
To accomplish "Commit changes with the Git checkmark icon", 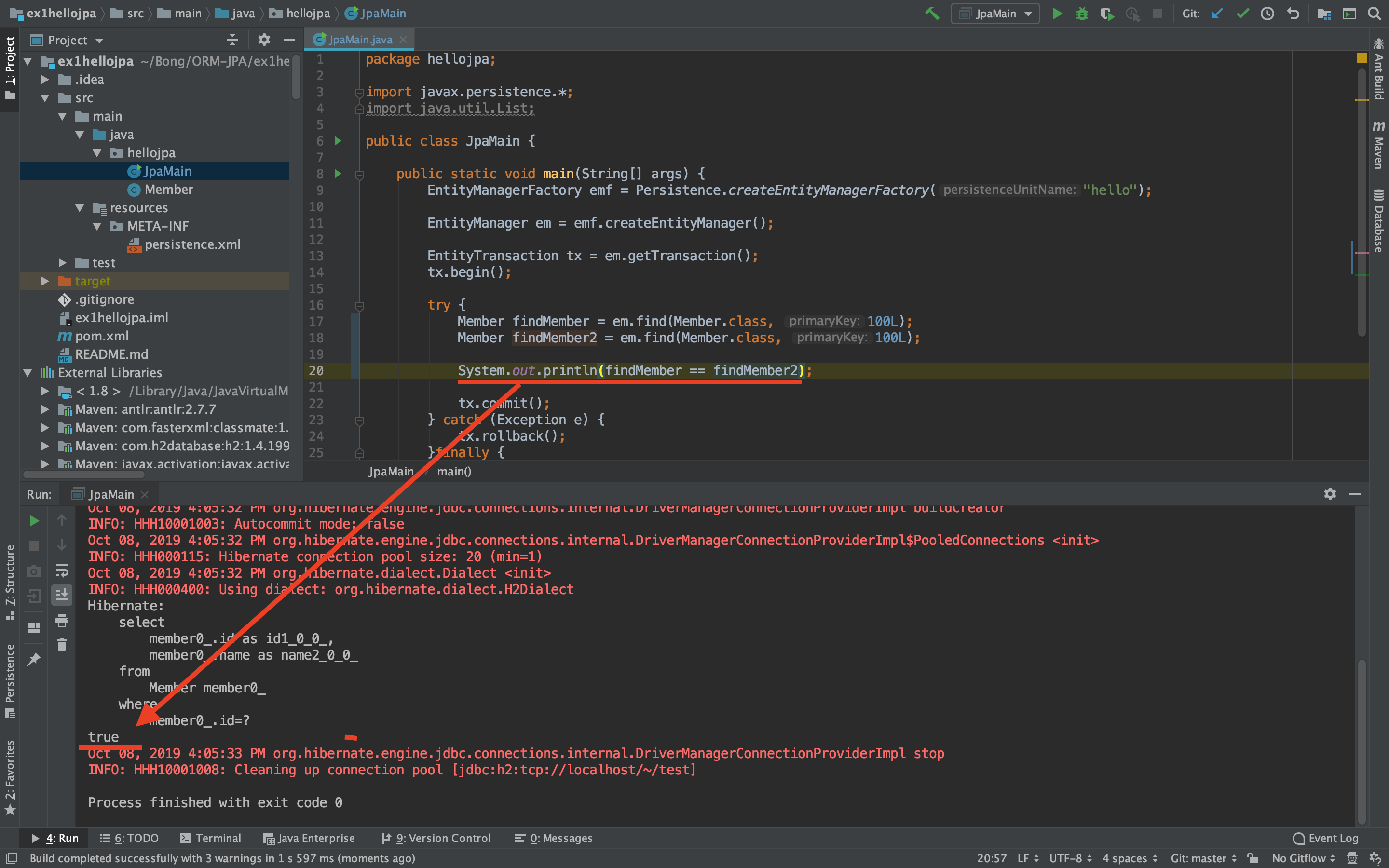I will [x=1243, y=13].
